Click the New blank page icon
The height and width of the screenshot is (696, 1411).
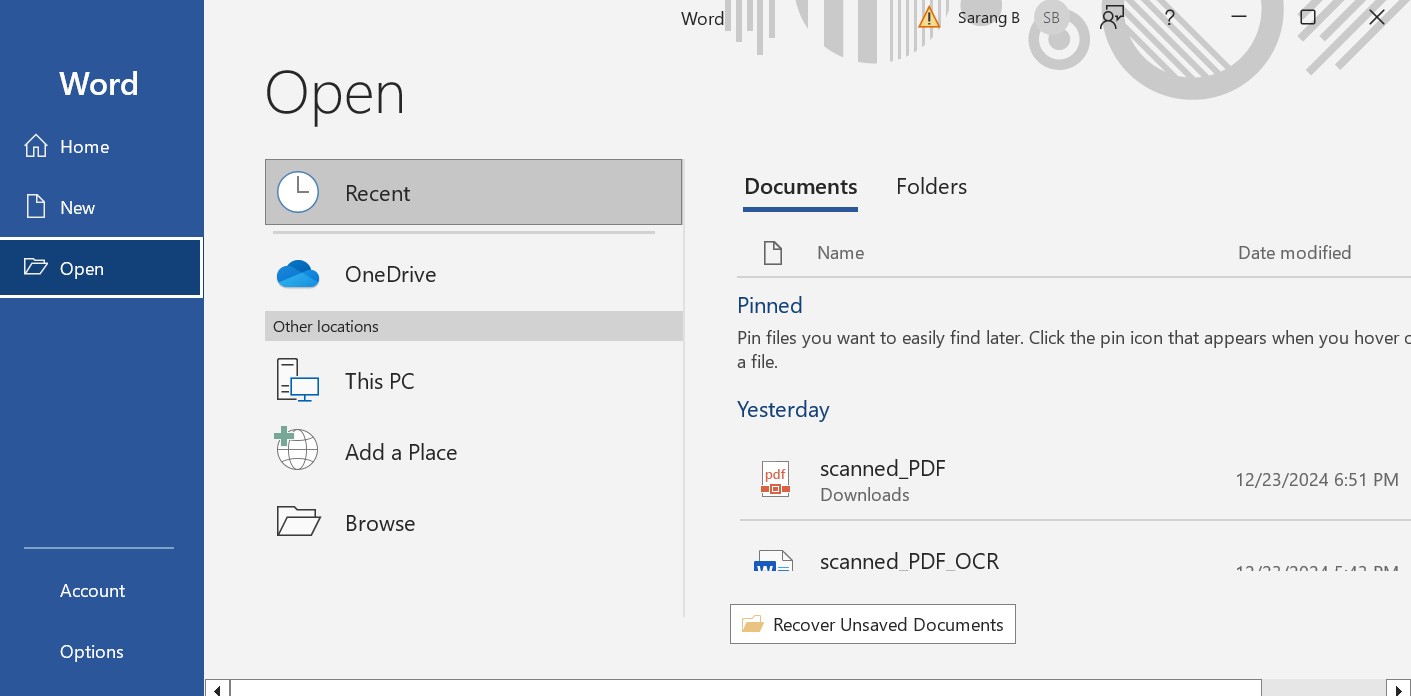point(36,207)
